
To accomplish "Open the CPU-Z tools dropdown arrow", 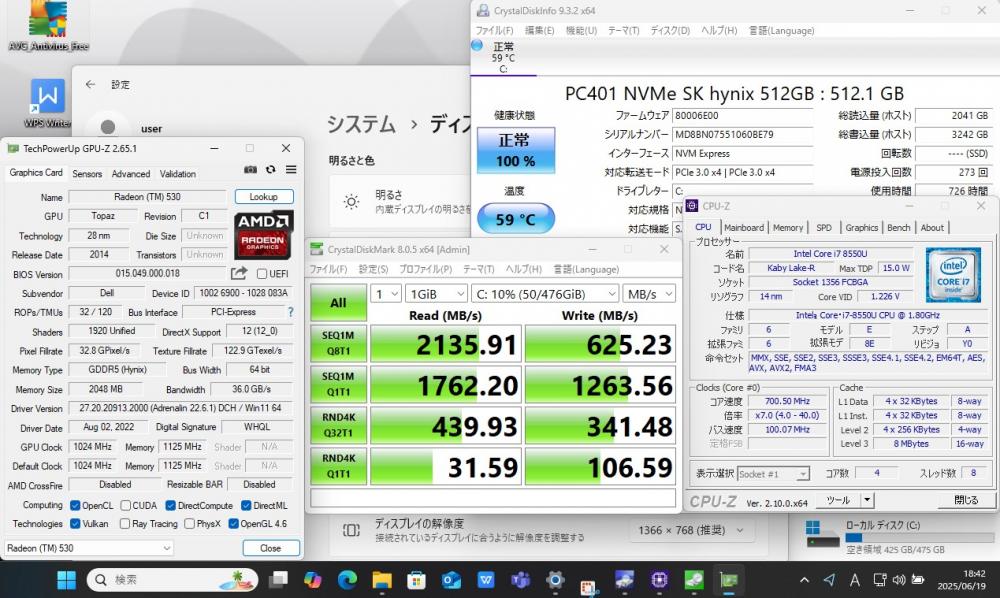I will (867, 500).
